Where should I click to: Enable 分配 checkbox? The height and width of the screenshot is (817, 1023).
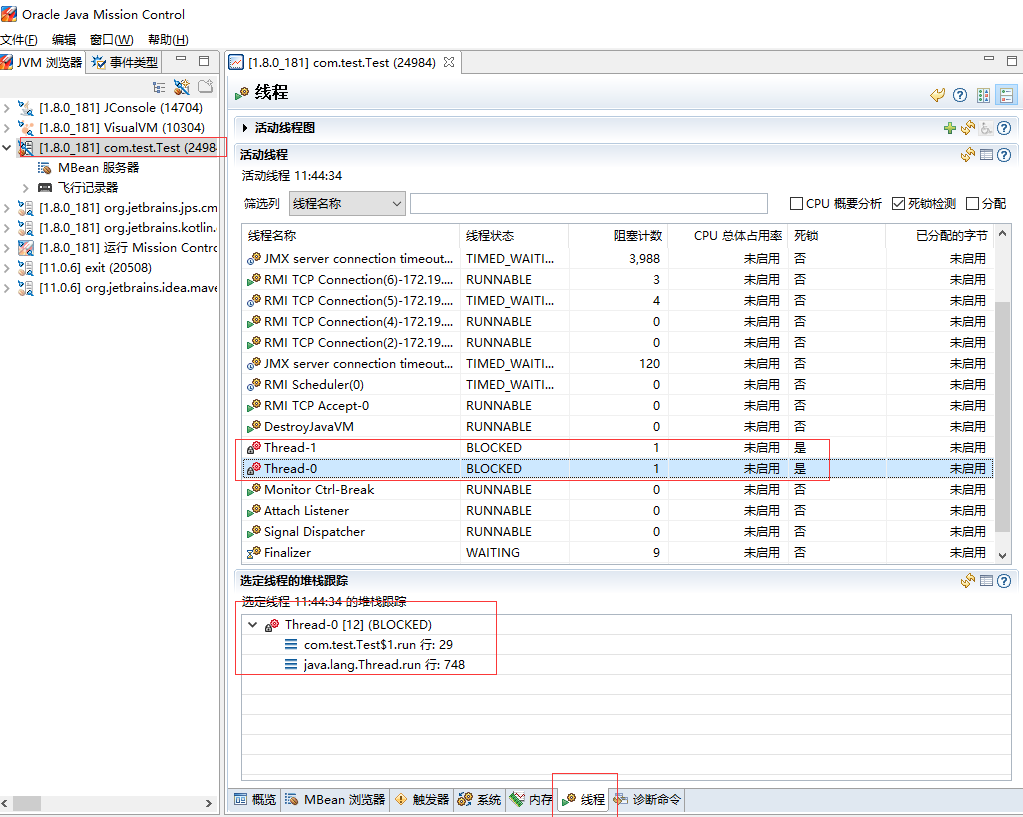point(972,204)
